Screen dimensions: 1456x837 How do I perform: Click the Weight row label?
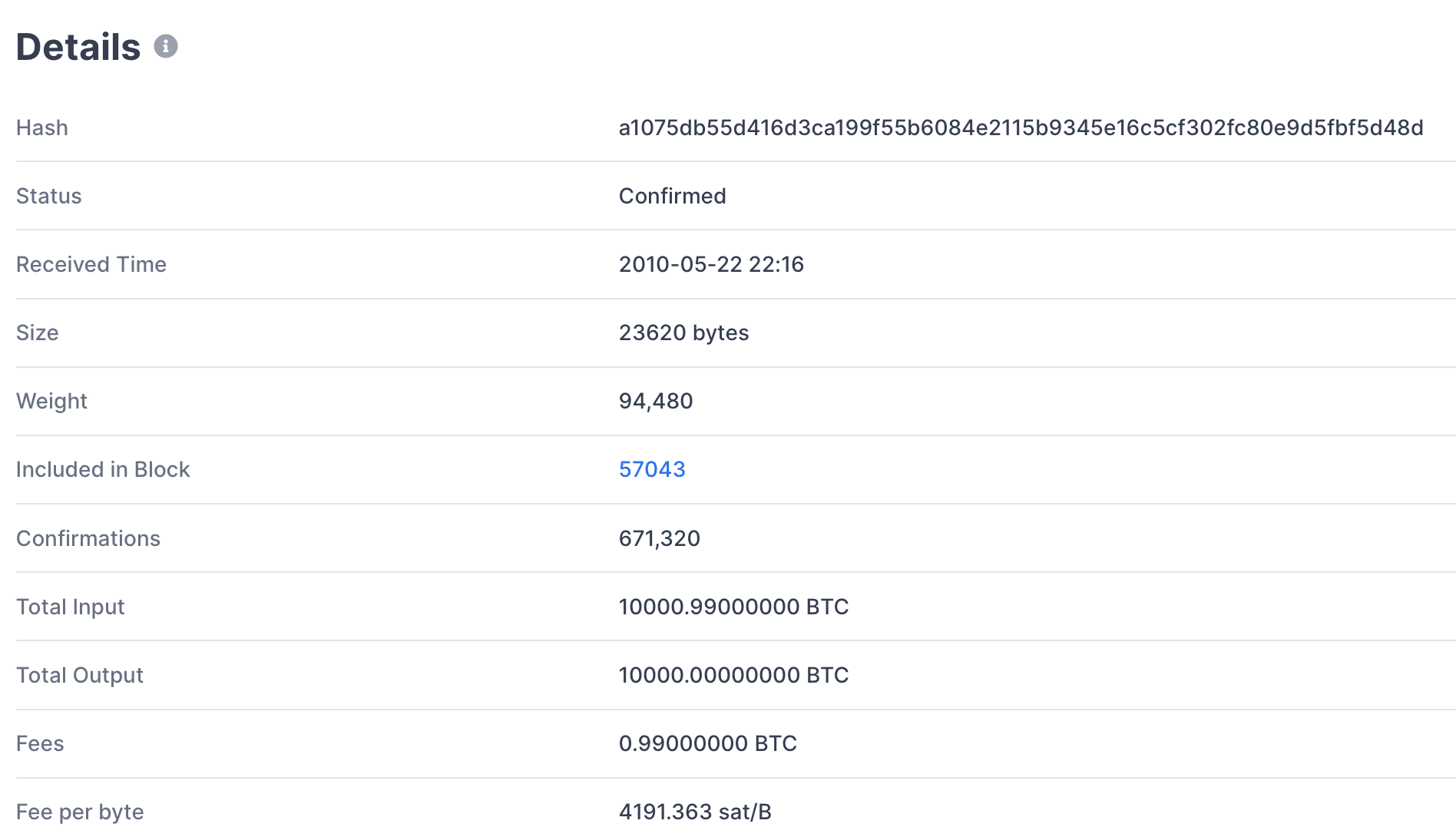coord(51,401)
